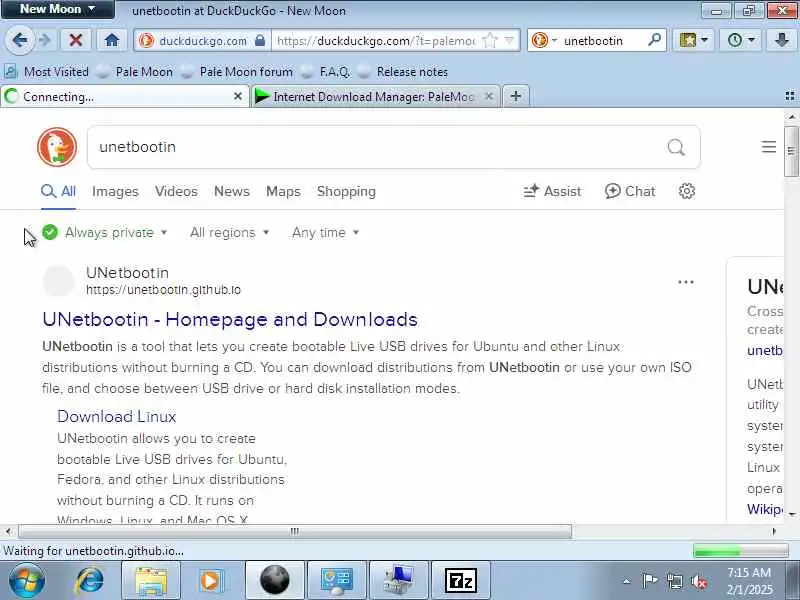Click the scroll down arrow
800x600 pixels.
pyautogui.click(x=792, y=514)
